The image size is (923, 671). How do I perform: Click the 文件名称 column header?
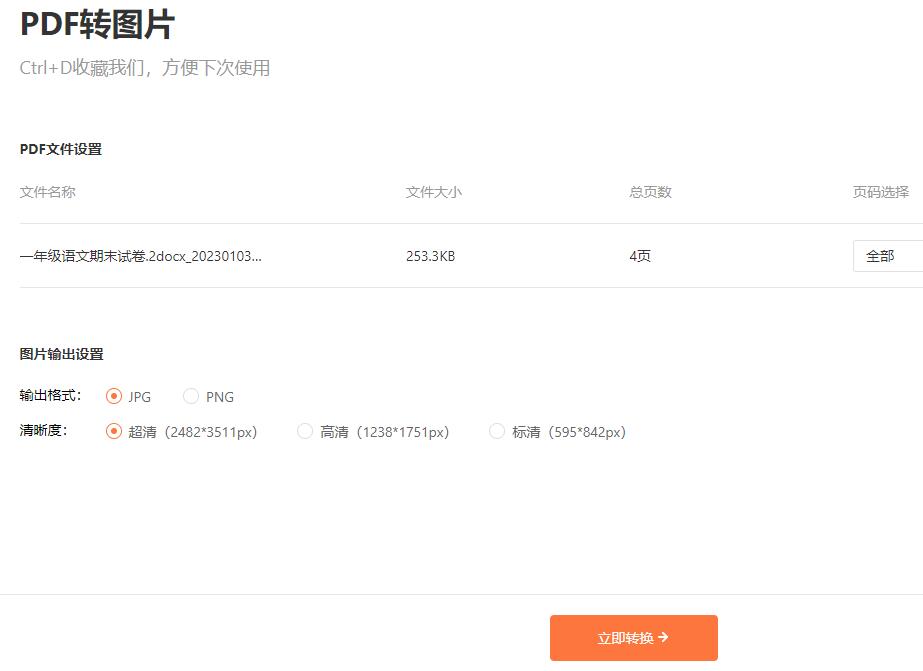[48, 192]
